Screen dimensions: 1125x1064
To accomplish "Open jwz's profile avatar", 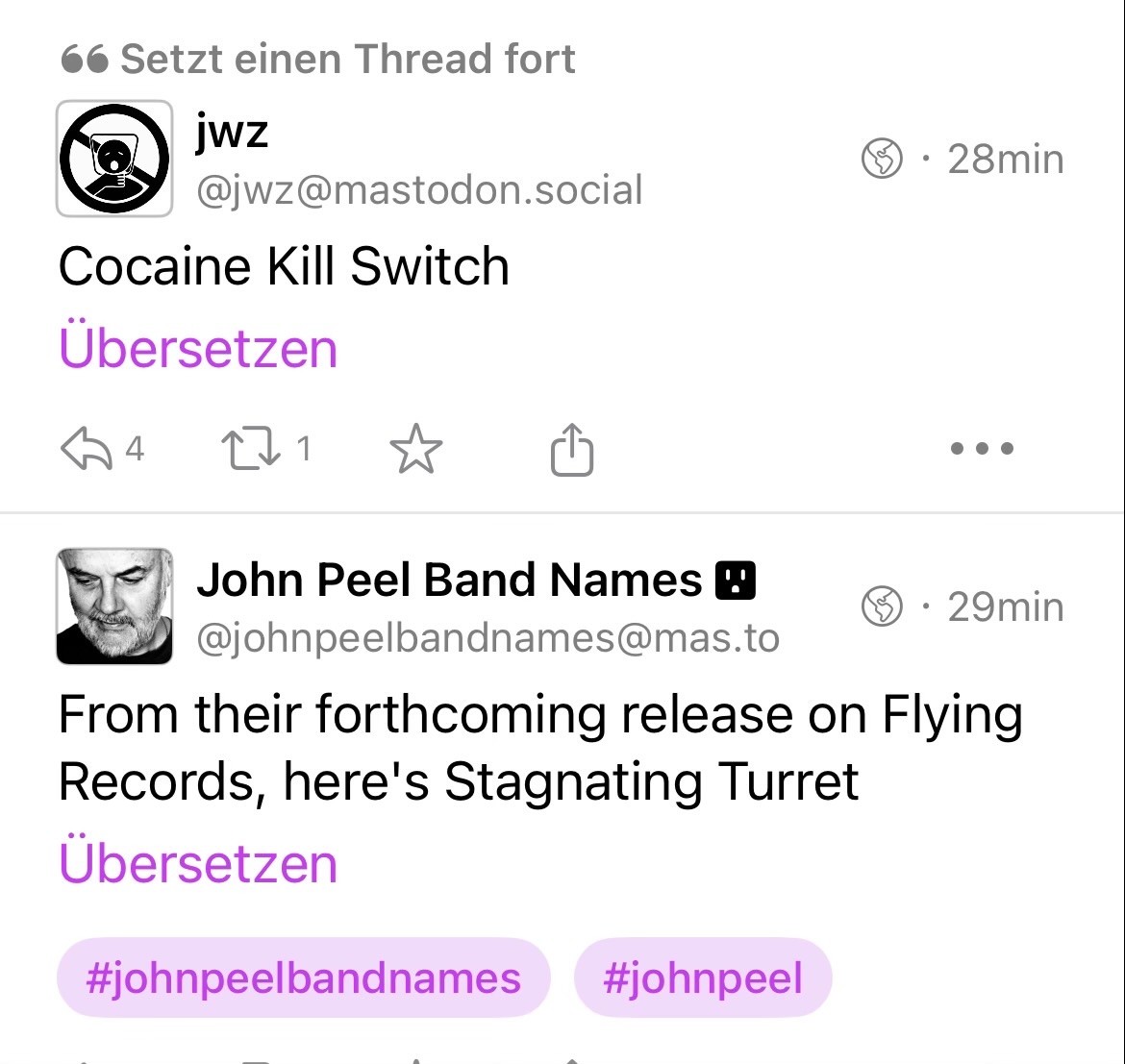I will 114,159.
